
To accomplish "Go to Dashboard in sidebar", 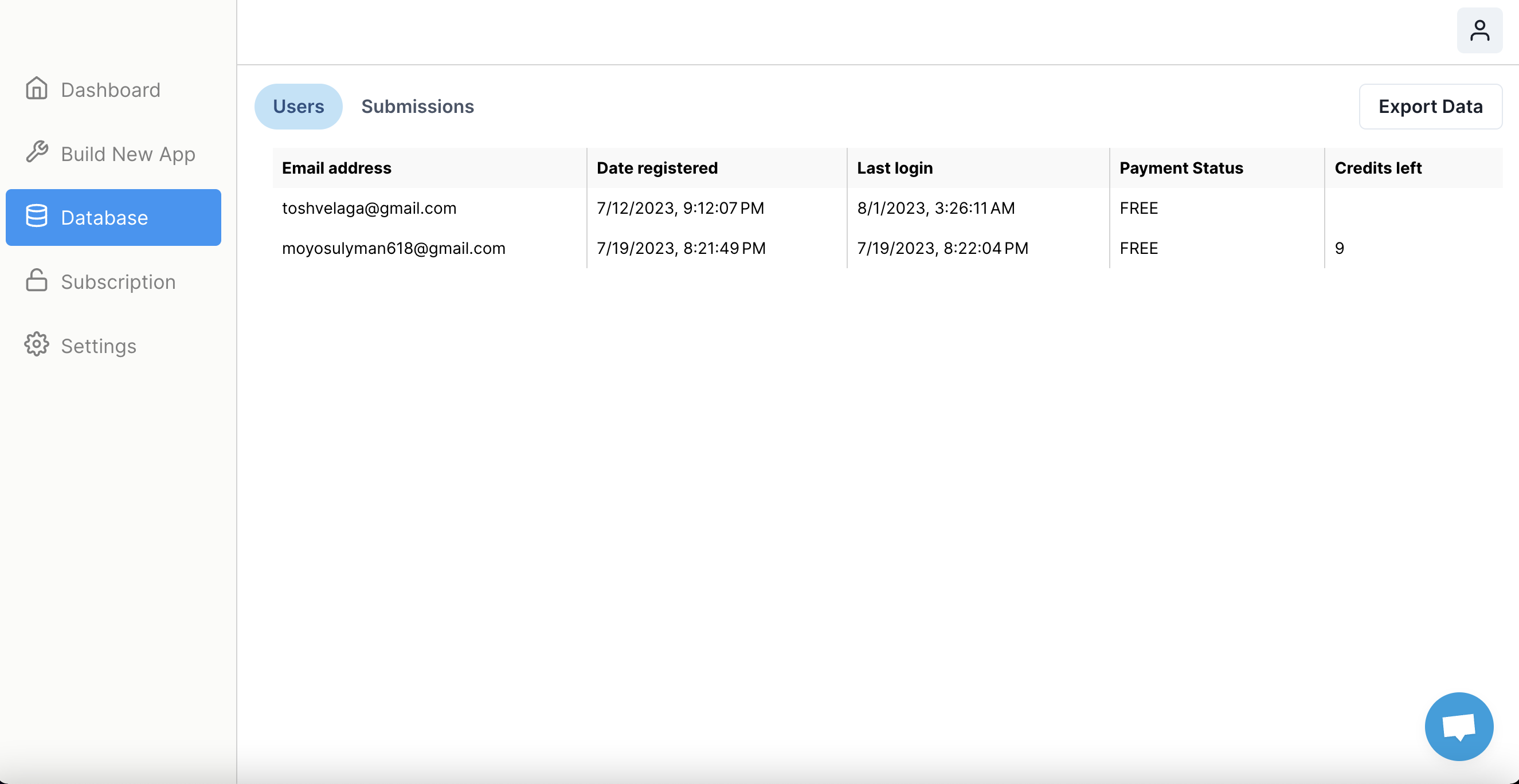I will [x=113, y=89].
